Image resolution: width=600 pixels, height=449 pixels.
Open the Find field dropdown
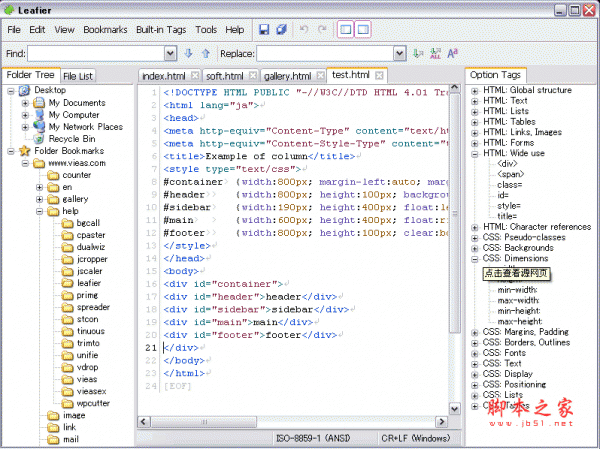click(172, 53)
